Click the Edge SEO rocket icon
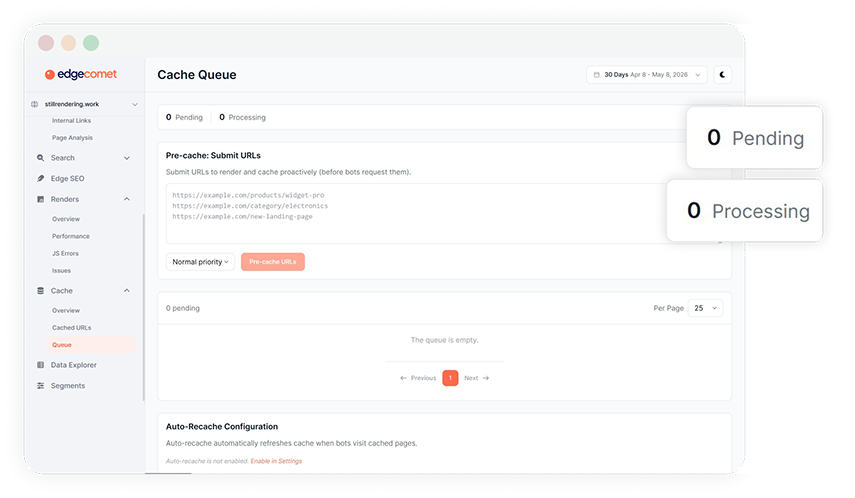The image size is (855, 498). pos(40,178)
